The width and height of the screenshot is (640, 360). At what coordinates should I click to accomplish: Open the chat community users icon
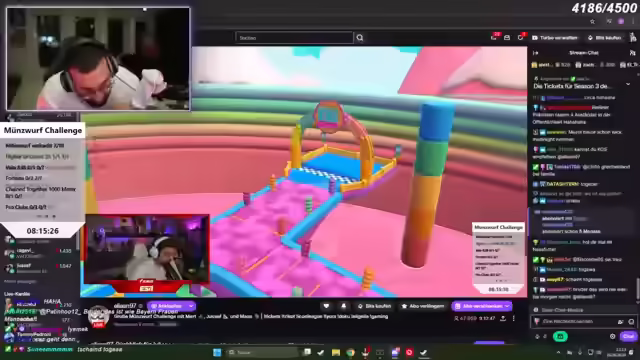(632, 53)
